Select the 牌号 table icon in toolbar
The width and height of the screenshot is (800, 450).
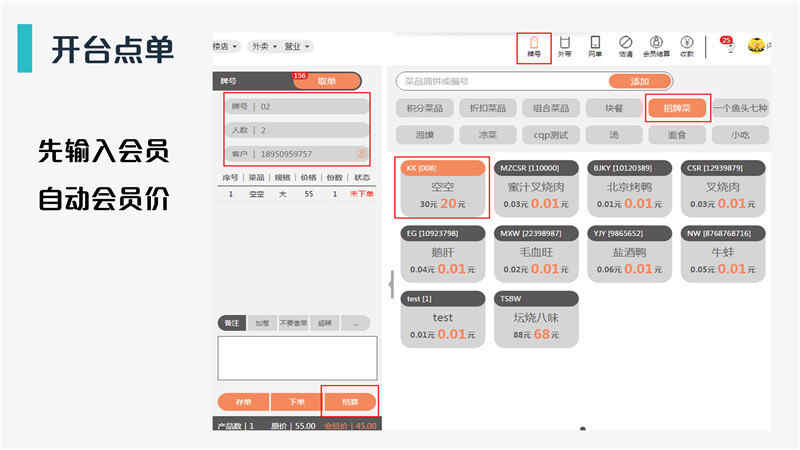tap(534, 46)
